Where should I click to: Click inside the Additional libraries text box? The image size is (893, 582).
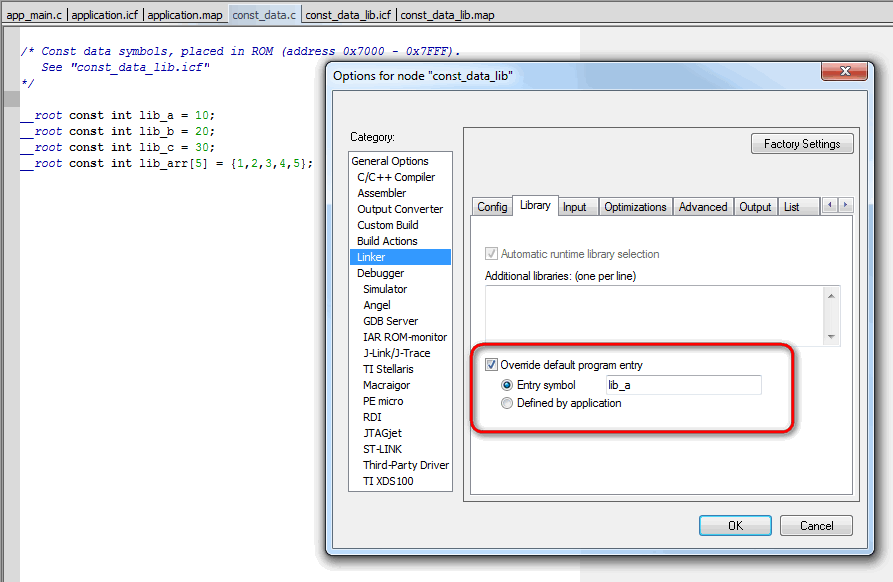click(652, 316)
